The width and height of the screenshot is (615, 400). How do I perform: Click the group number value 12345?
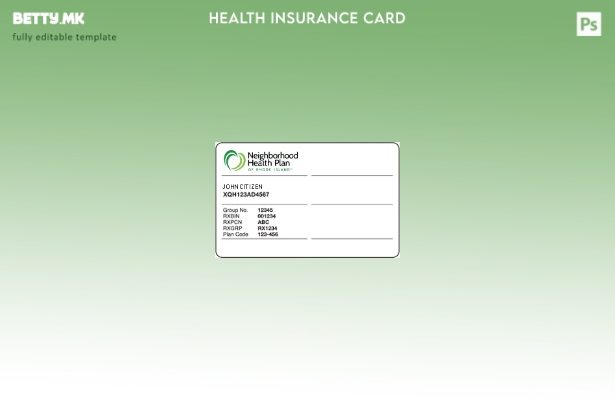265,210
